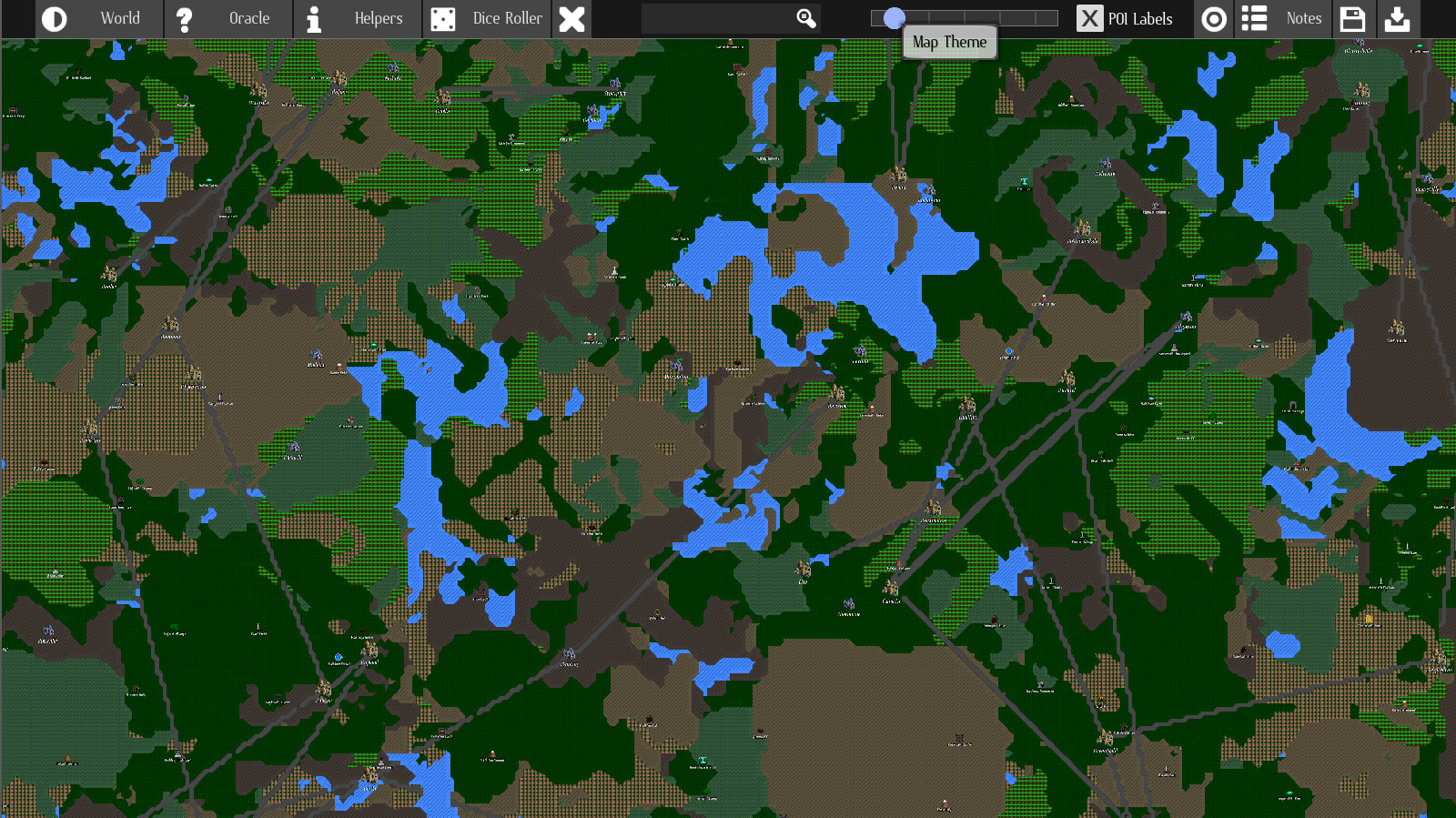Viewport: 1456px width, 818px height.
Task: Click the download icon
Action: click(1398, 19)
